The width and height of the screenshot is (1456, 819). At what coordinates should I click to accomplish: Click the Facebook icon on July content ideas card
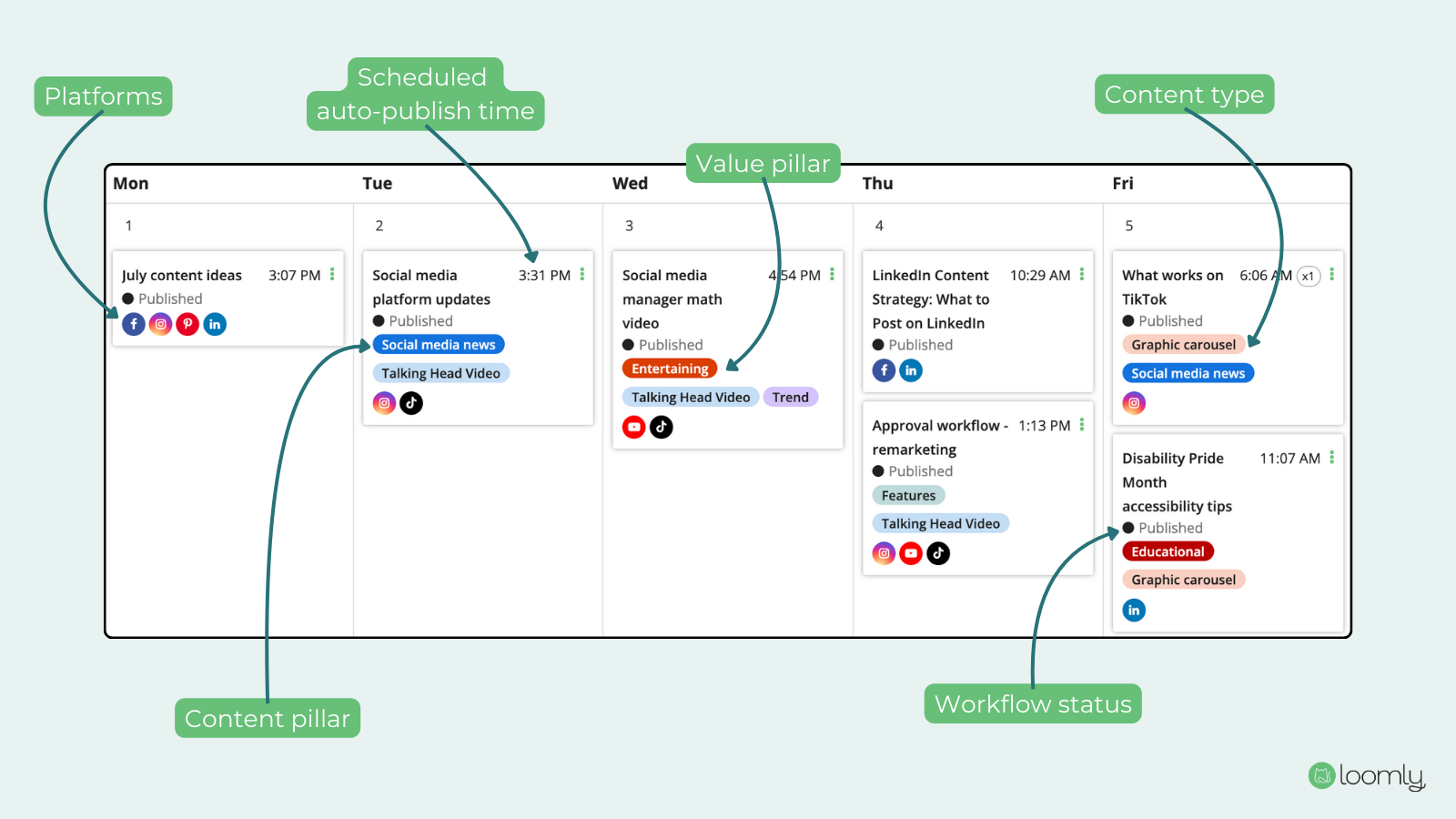coord(133,324)
